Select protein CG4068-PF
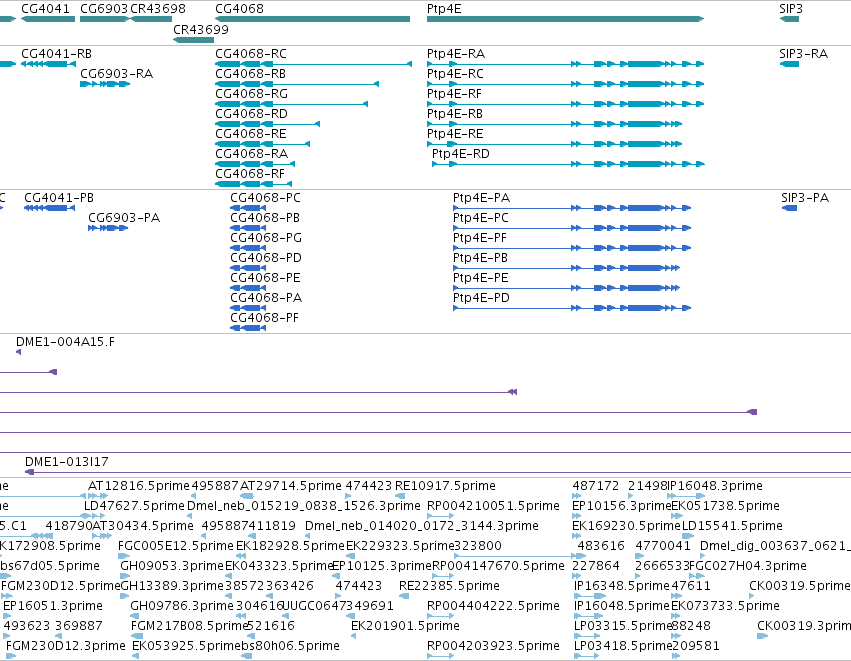 (x=264, y=318)
